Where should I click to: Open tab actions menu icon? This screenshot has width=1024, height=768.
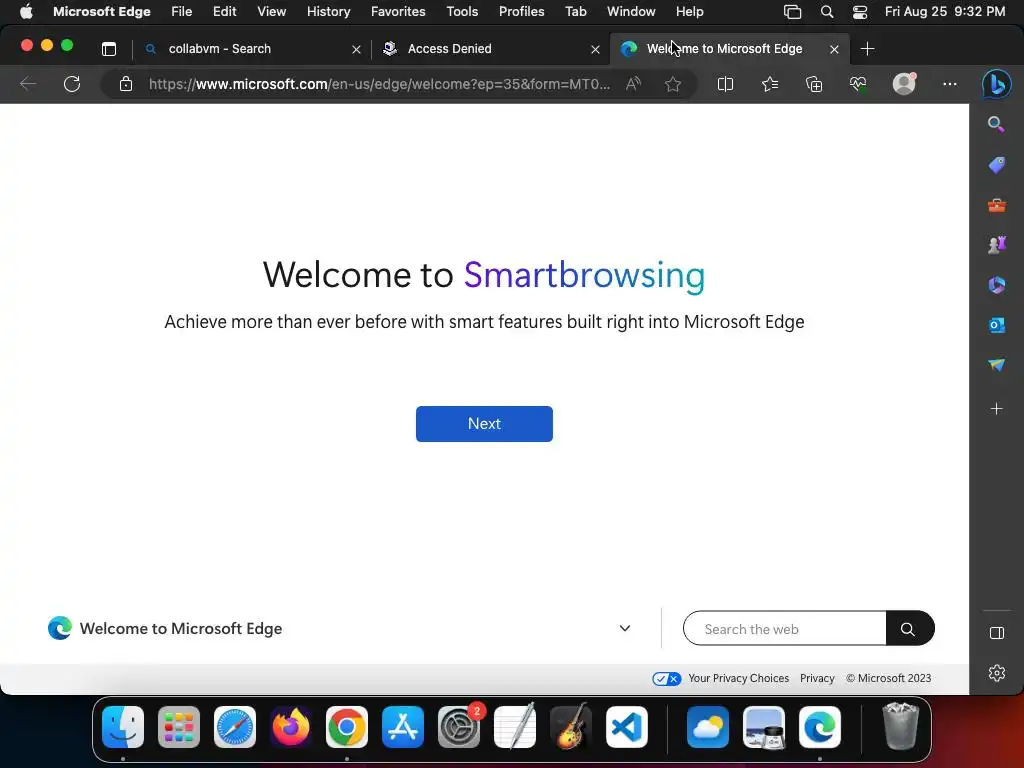tap(109, 49)
